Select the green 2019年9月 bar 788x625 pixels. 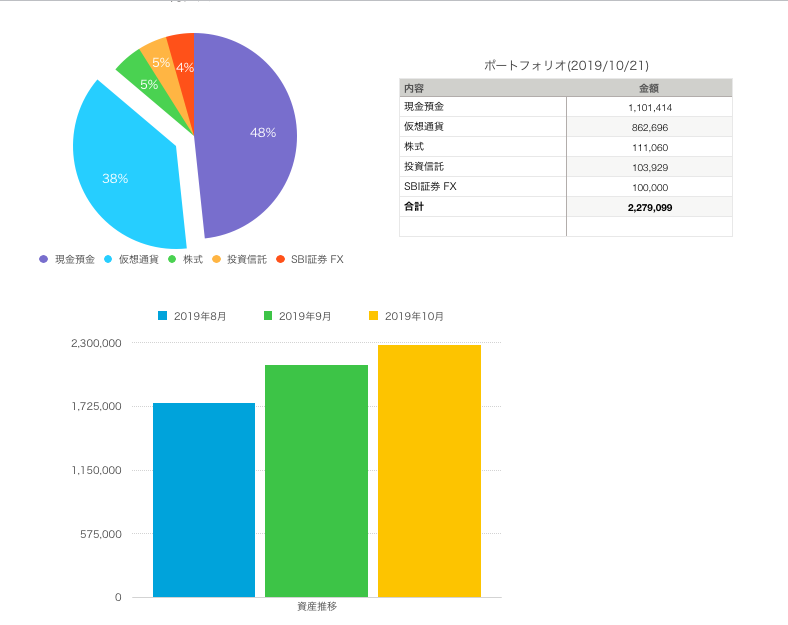[317, 481]
